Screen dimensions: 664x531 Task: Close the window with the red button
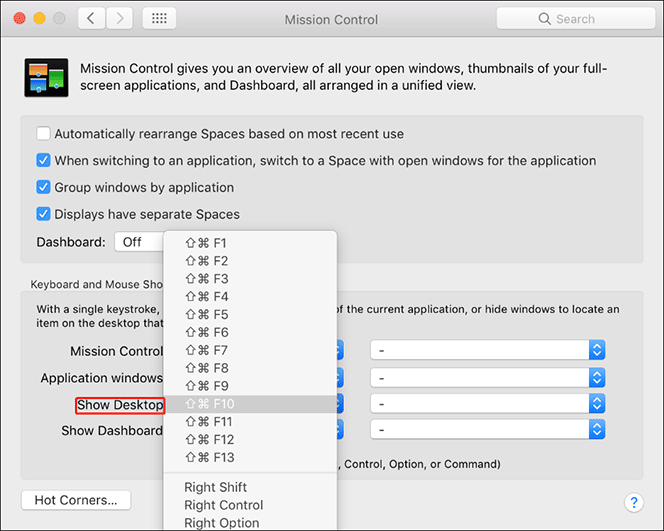click(x=19, y=18)
